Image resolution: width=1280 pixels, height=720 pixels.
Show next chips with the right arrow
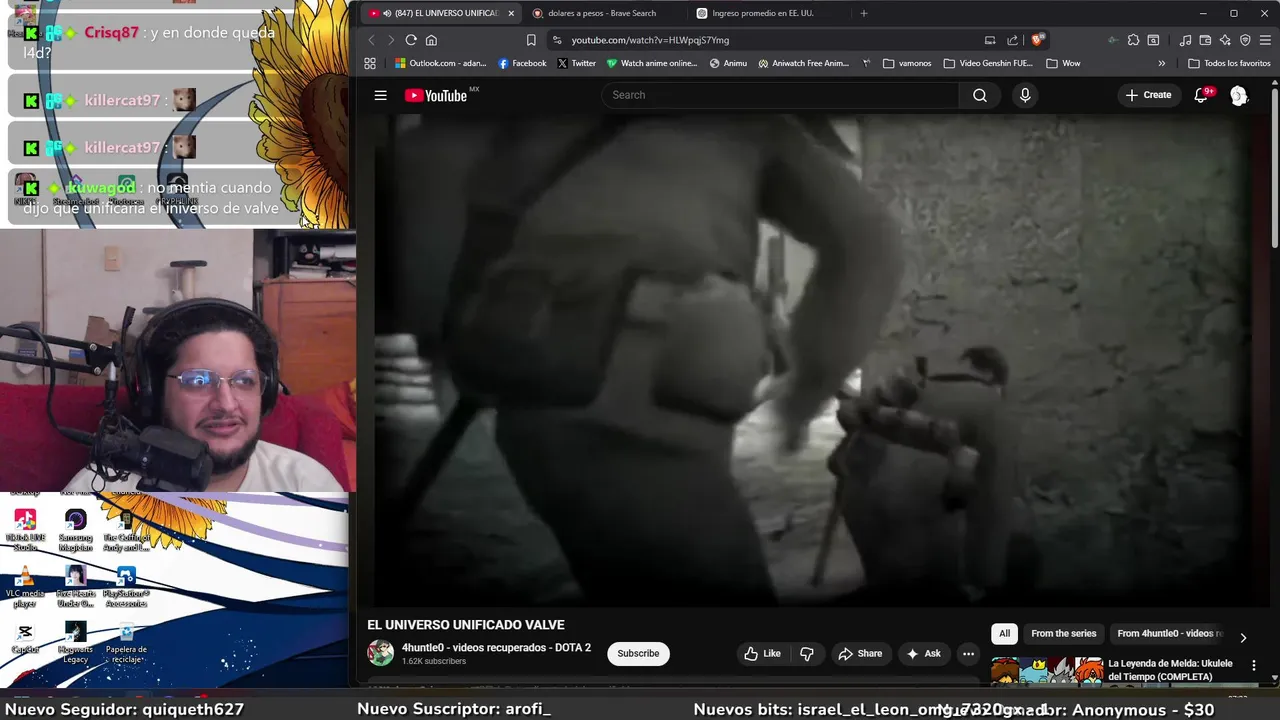1243,637
